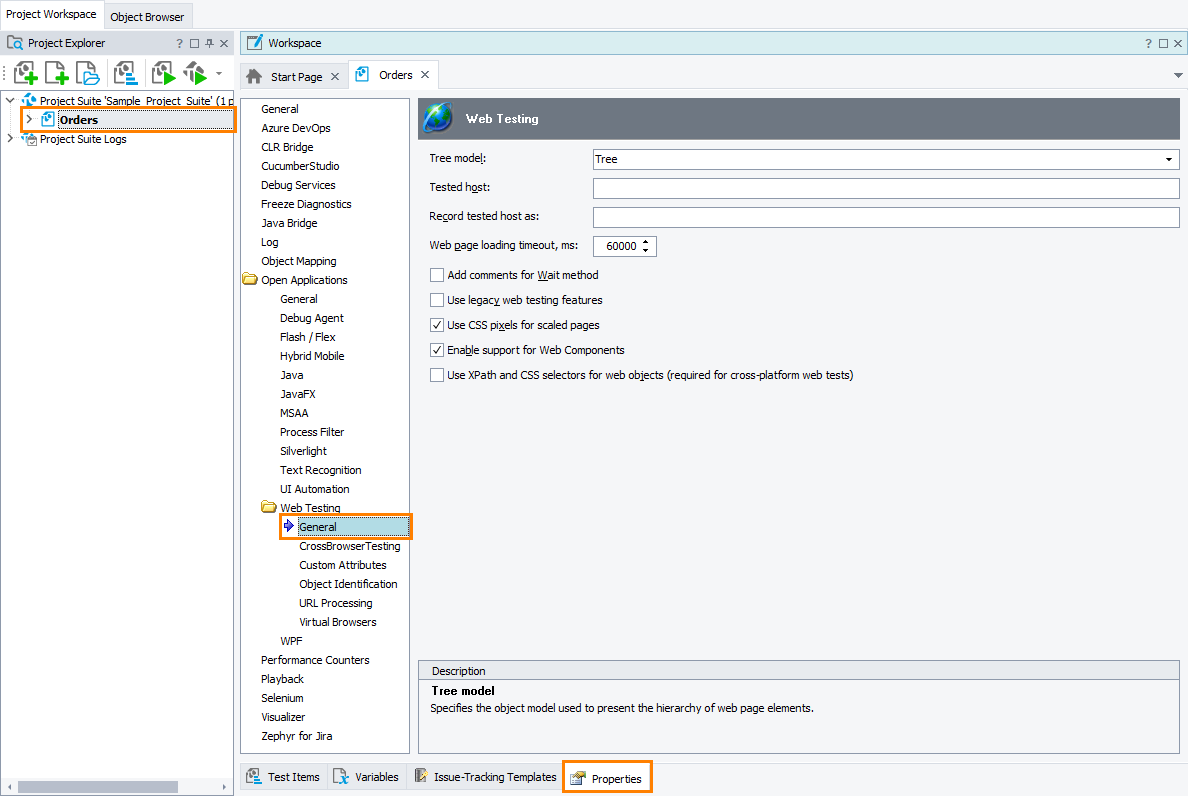Screen dimensions: 1188x796
Task: Open help for the Workspace panel
Action: pos(1149,44)
